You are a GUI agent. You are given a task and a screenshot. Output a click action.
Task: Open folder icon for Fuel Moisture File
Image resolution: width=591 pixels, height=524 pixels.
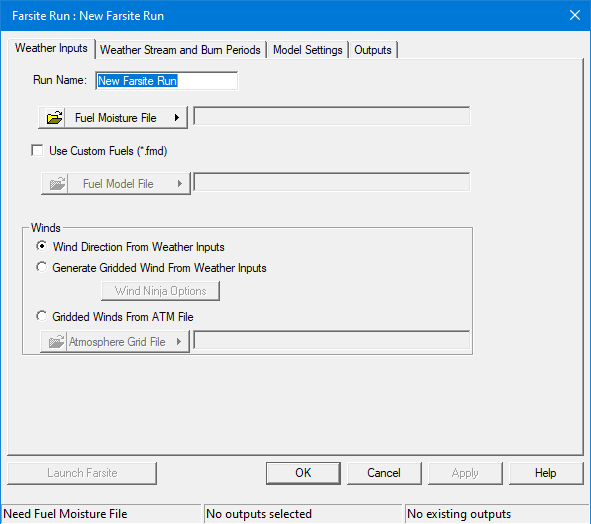coord(54,118)
